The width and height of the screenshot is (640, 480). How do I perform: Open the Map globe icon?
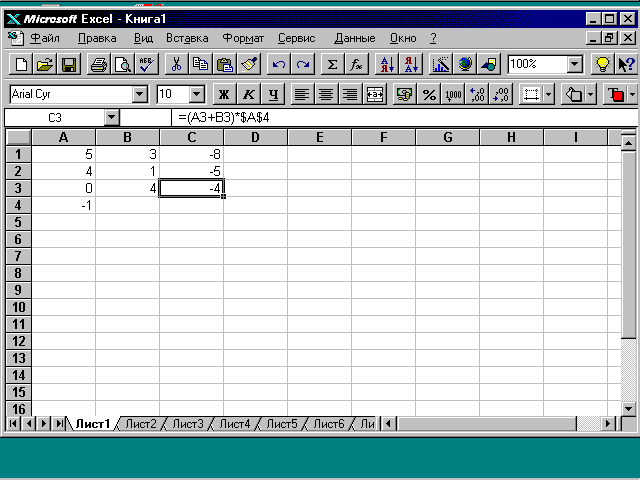(464, 64)
